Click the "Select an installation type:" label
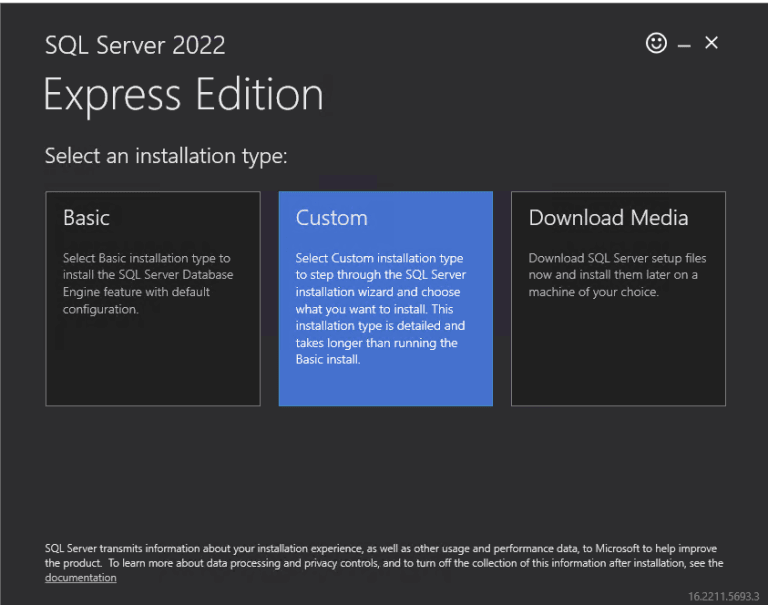The height and width of the screenshot is (605, 768). point(166,157)
